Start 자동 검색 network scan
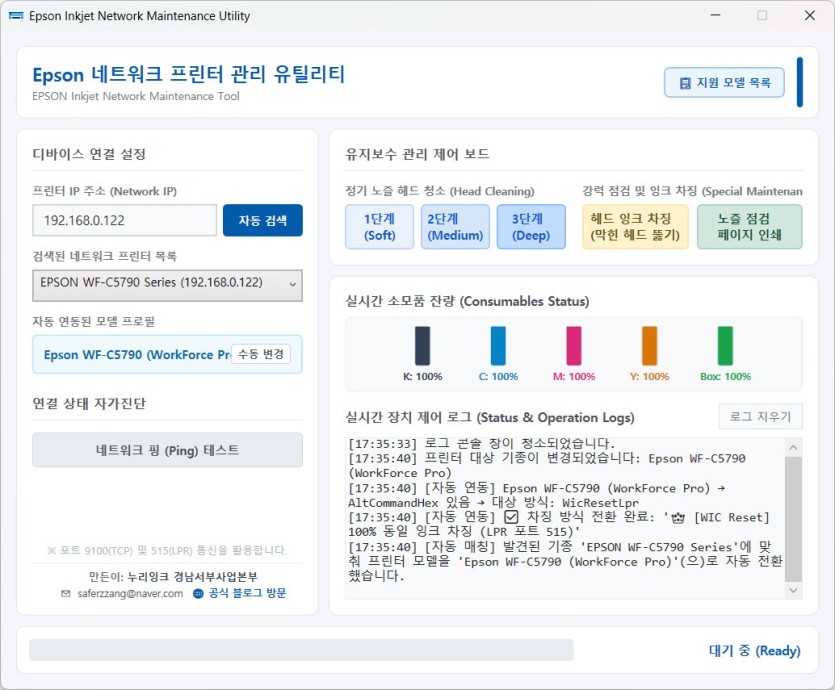 (x=263, y=220)
